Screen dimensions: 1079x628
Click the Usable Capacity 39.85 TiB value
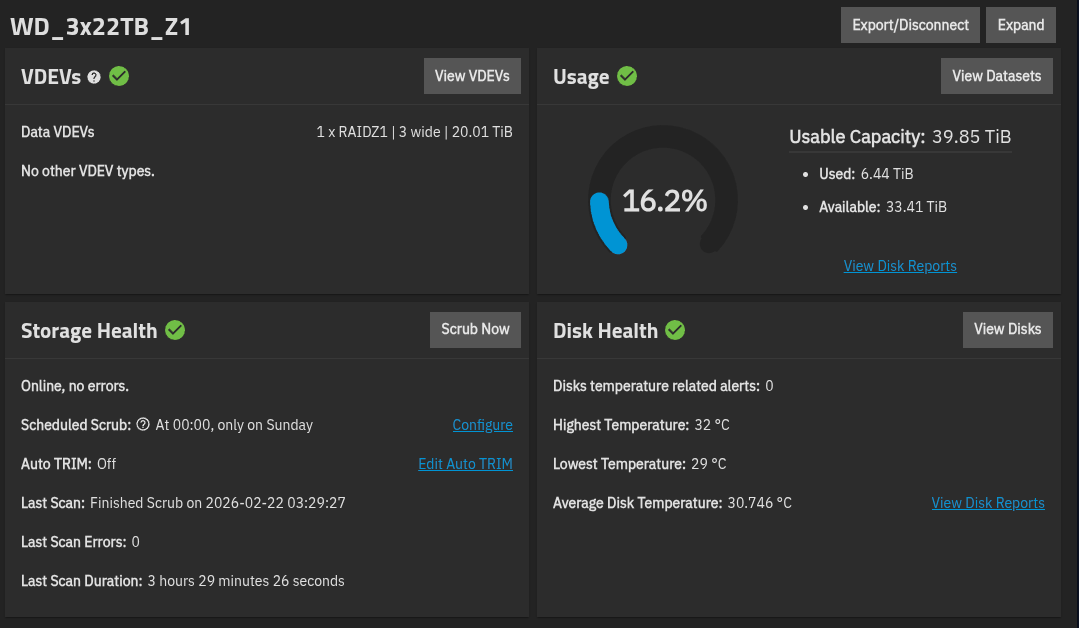pos(971,137)
